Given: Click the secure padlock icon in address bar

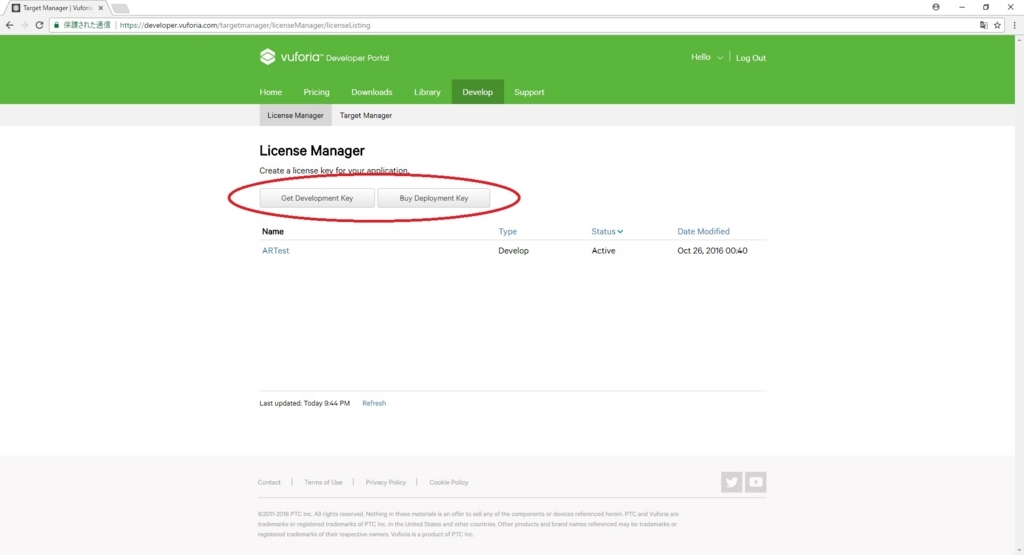Looking at the screenshot, I should point(57,25).
